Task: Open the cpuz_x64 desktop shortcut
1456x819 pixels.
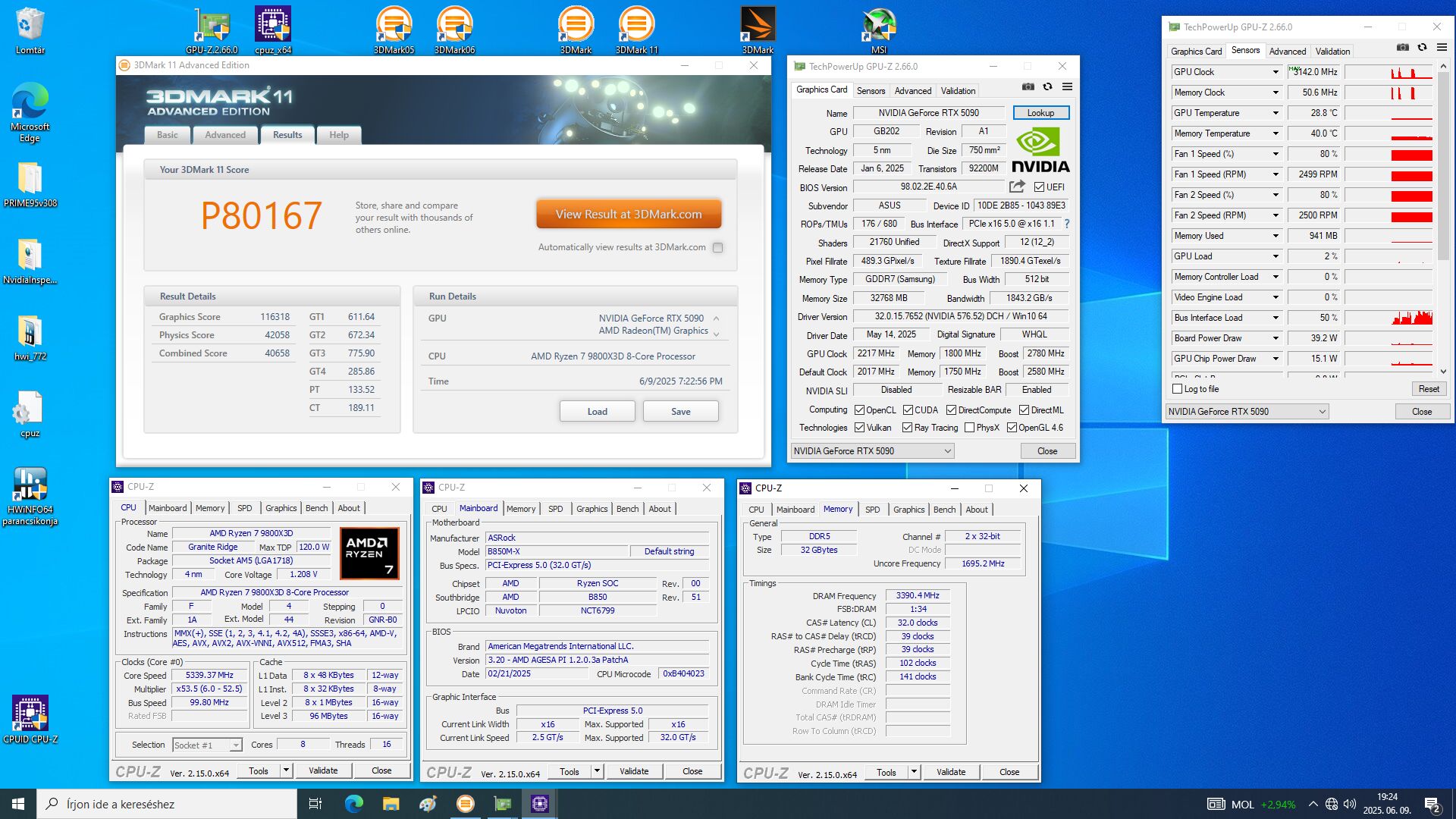Action: (x=273, y=30)
